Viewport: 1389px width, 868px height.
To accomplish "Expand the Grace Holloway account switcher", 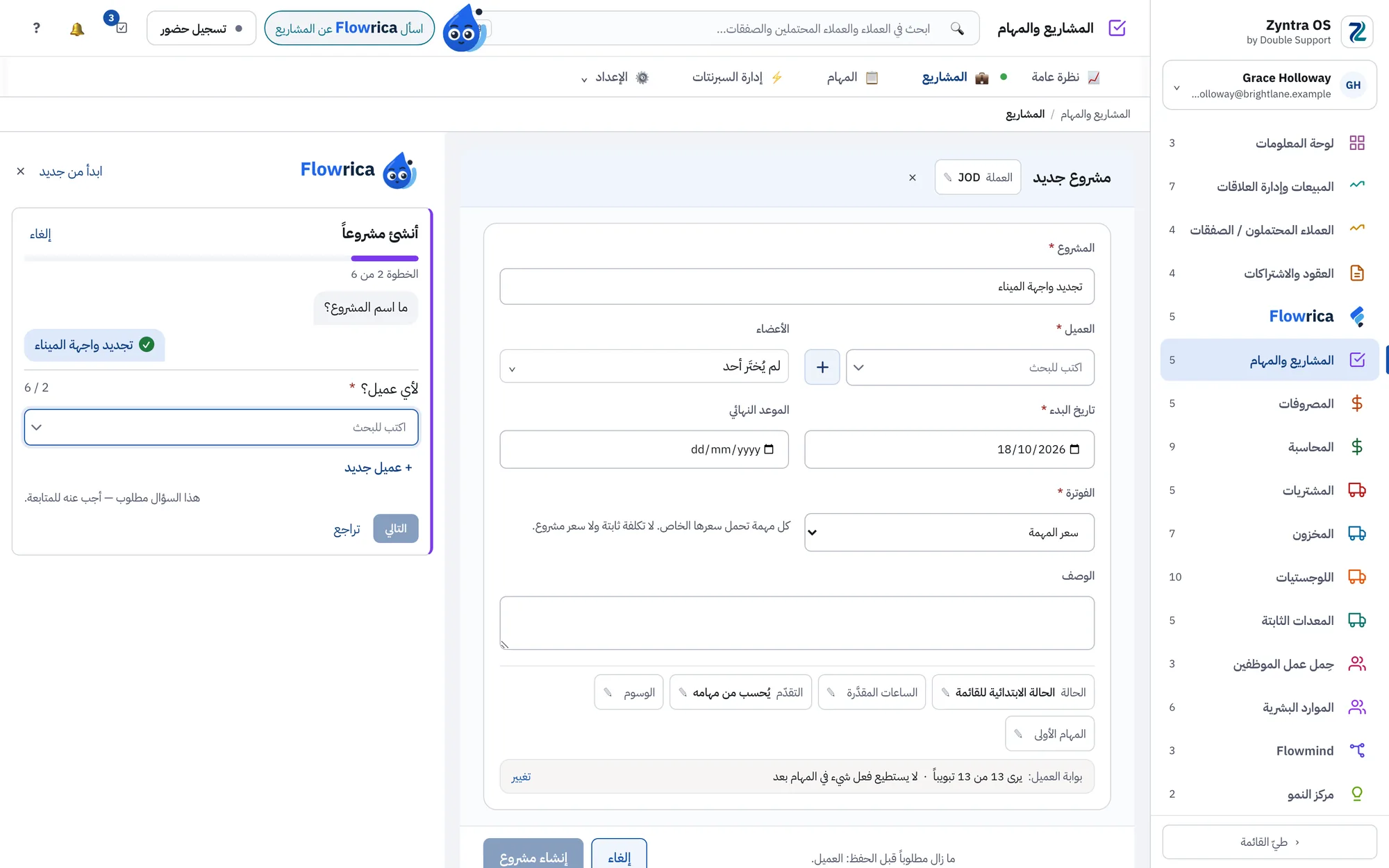I will (1269, 85).
